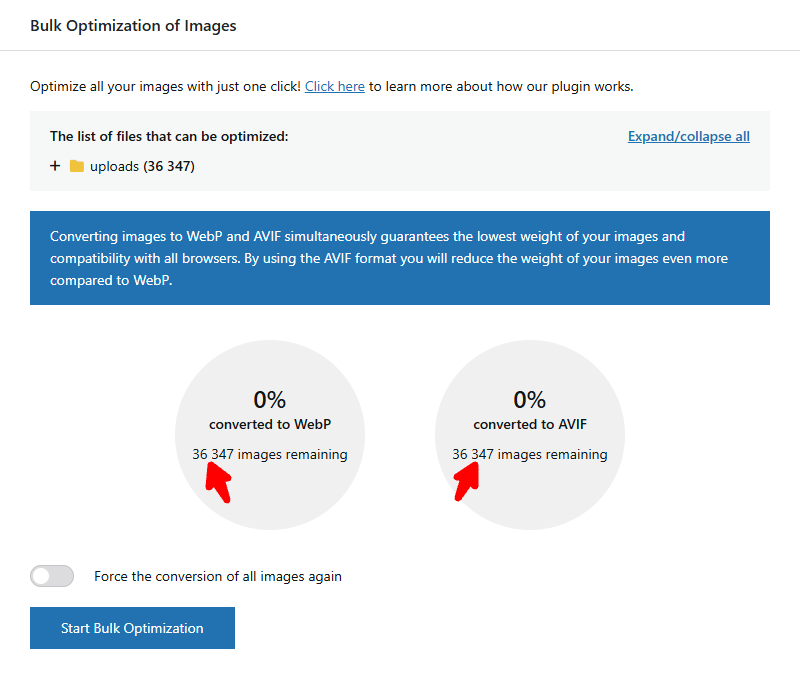Click the red arrow under WebP circle
The width and height of the screenshot is (800, 679).
pyautogui.click(x=218, y=483)
